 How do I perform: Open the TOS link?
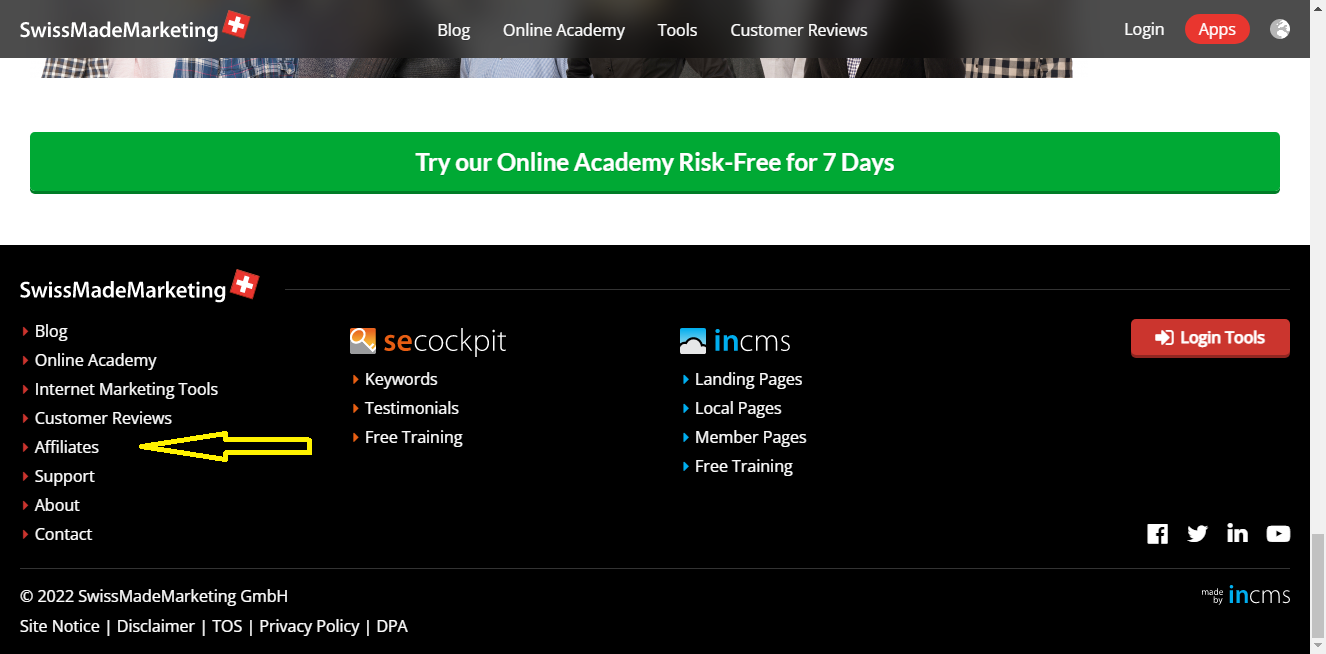pyautogui.click(x=227, y=626)
